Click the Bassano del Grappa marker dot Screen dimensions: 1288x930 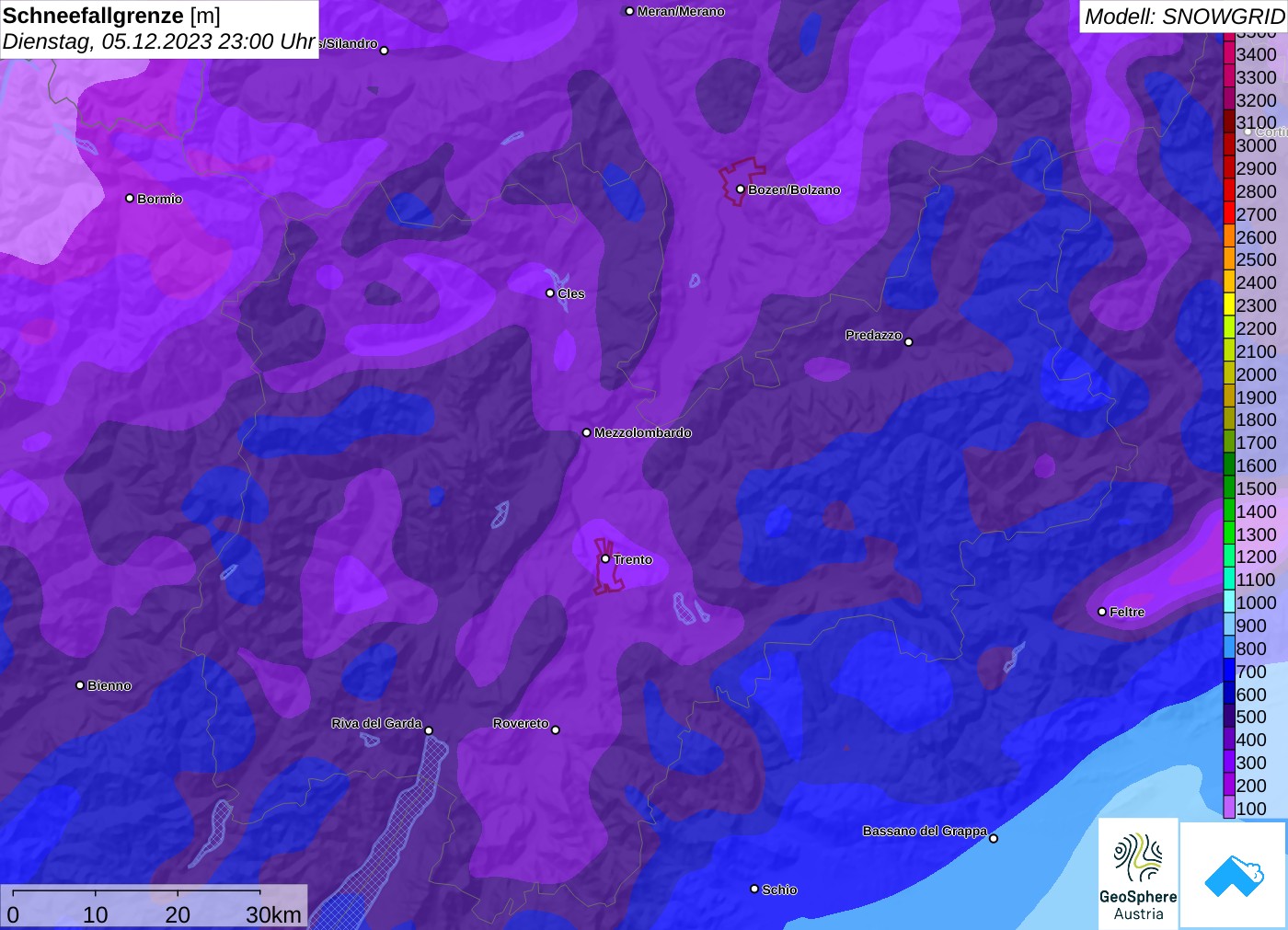(x=994, y=838)
